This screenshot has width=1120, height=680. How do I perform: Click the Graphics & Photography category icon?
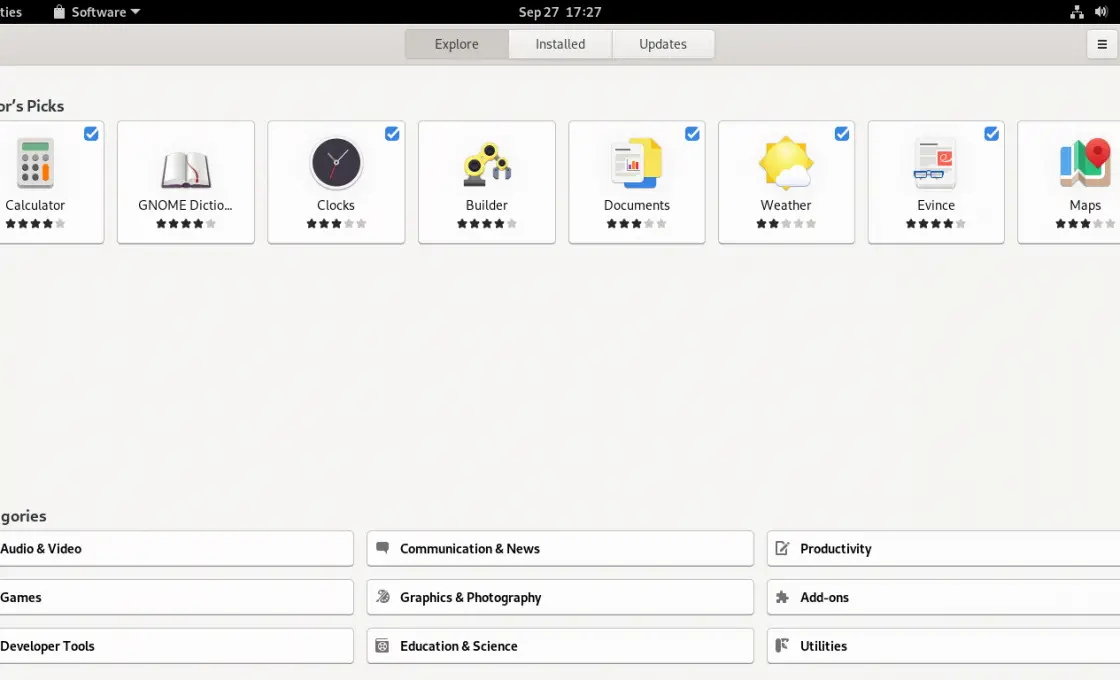coord(383,596)
